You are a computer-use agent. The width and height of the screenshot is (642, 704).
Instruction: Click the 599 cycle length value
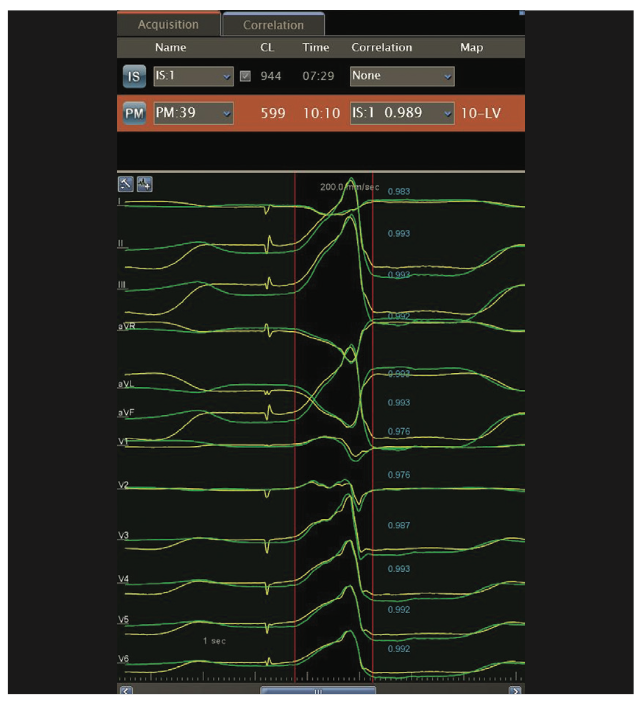coord(273,113)
